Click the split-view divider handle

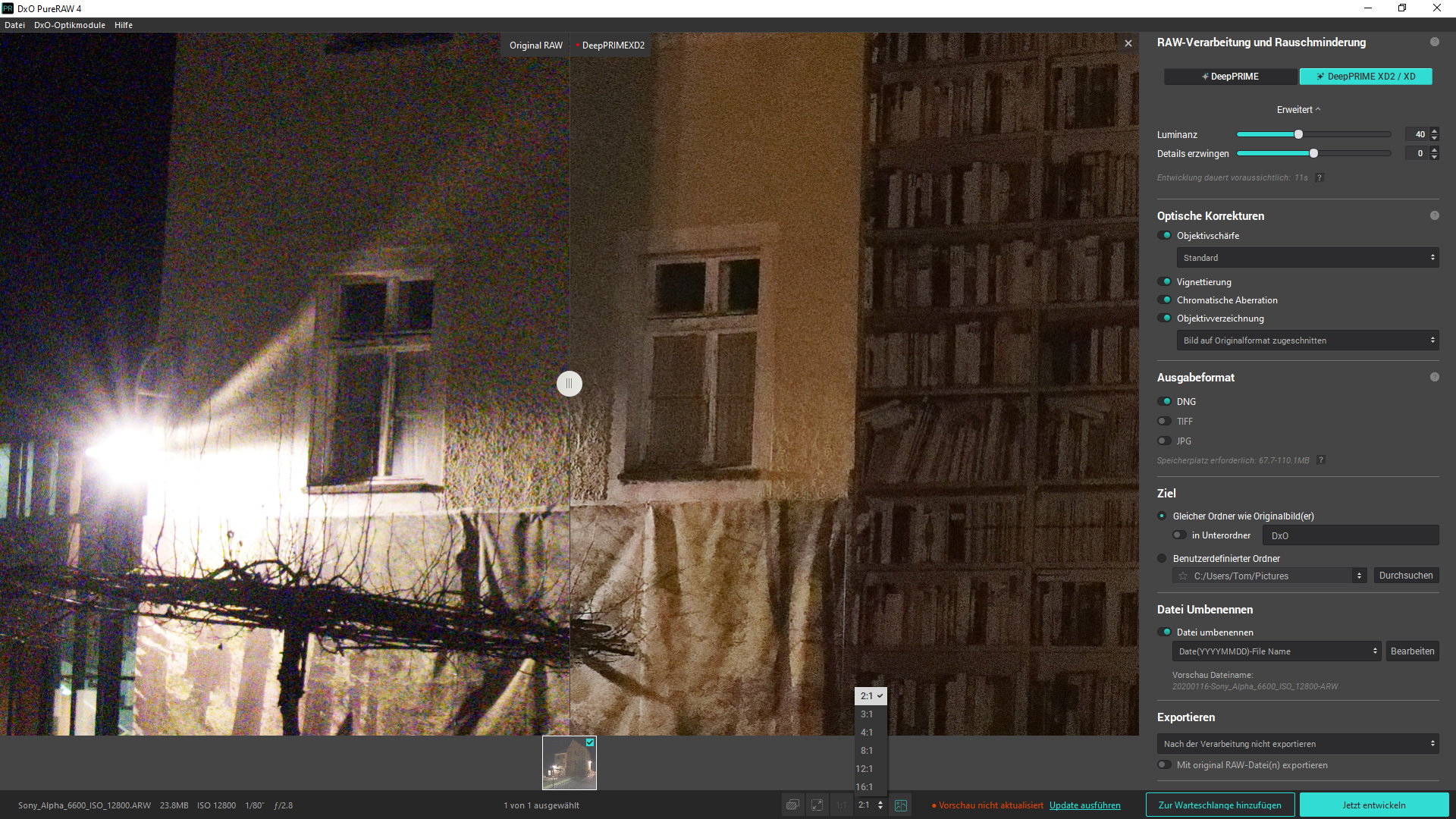(x=570, y=384)
